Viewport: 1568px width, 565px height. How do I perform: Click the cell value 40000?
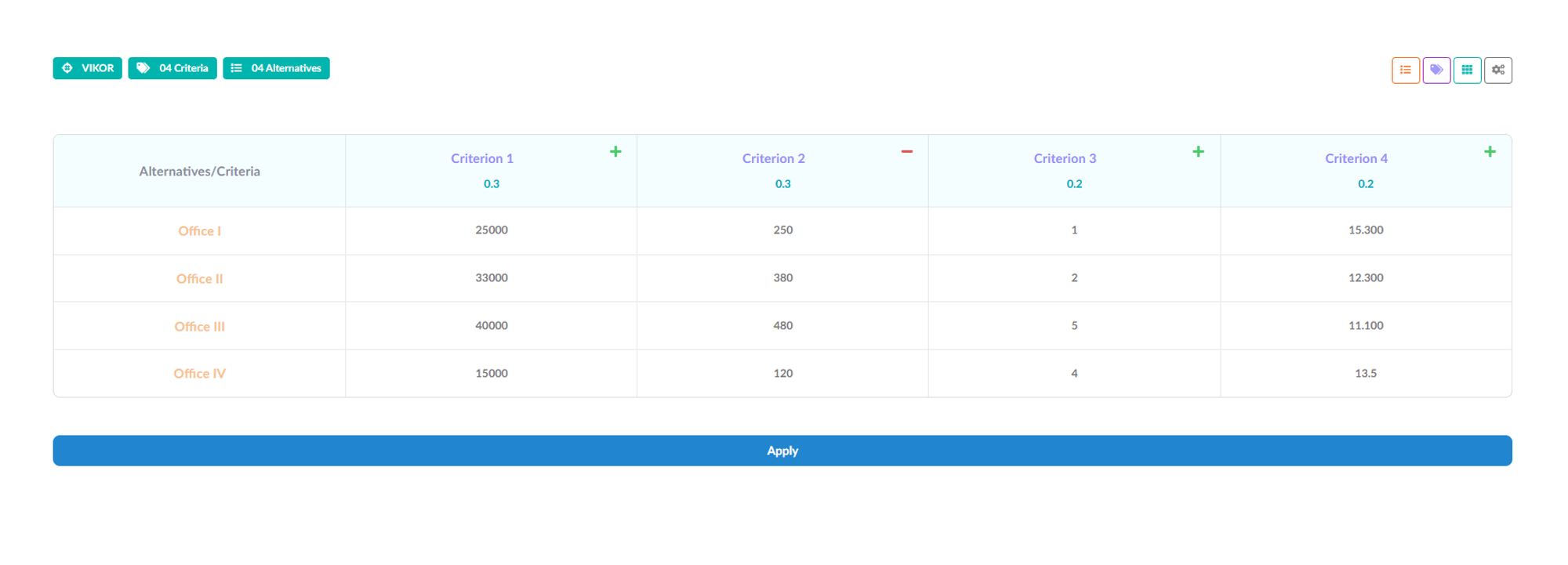pyautogui.click(x=492, y=326)
